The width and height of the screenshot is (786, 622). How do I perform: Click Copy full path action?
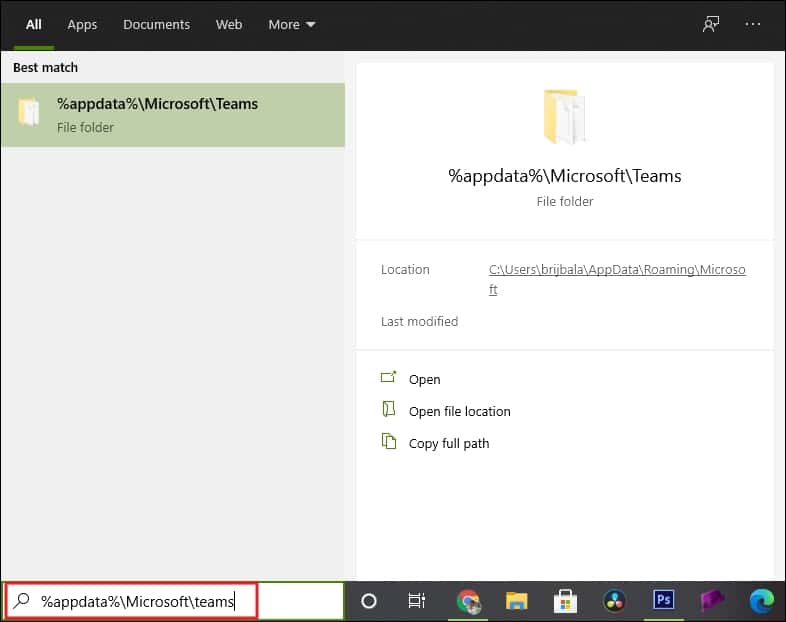[448, 443]
